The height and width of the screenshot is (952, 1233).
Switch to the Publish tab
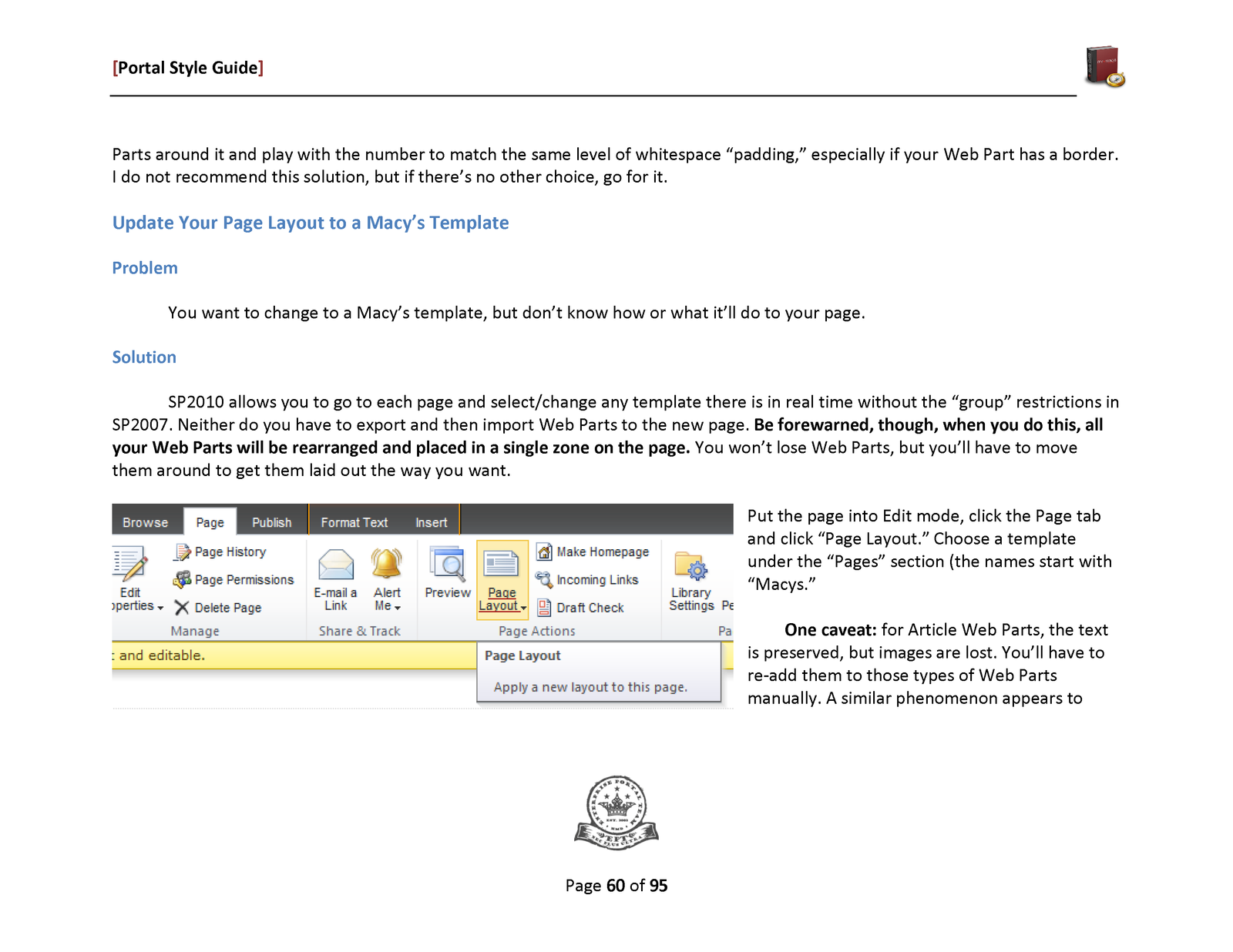[x=272, y=522]
